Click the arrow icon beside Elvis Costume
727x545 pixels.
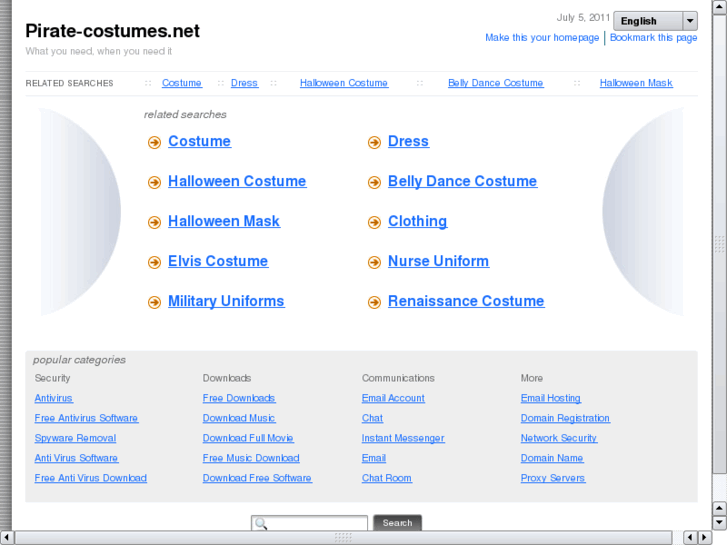pos(154,262)
